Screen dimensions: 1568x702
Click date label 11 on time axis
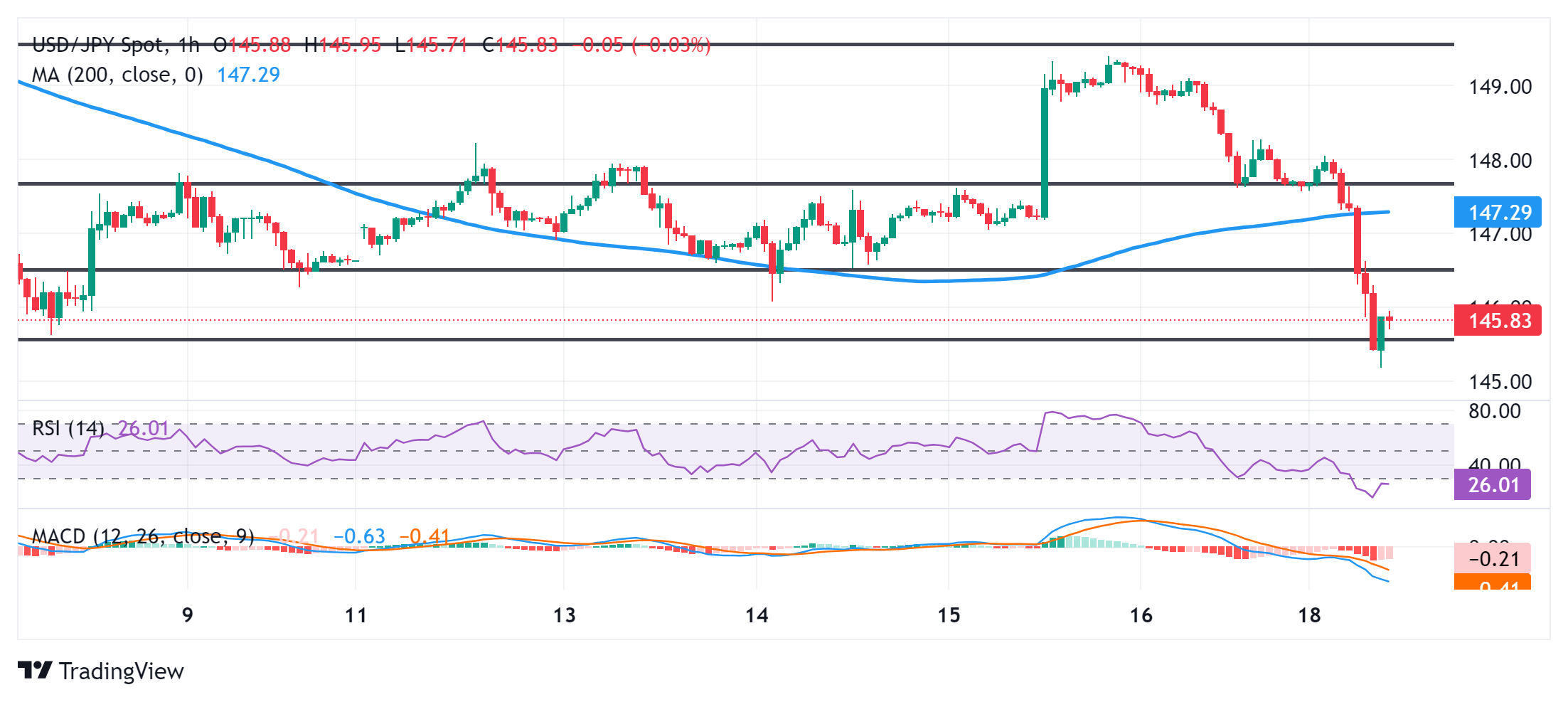(356, 615)
